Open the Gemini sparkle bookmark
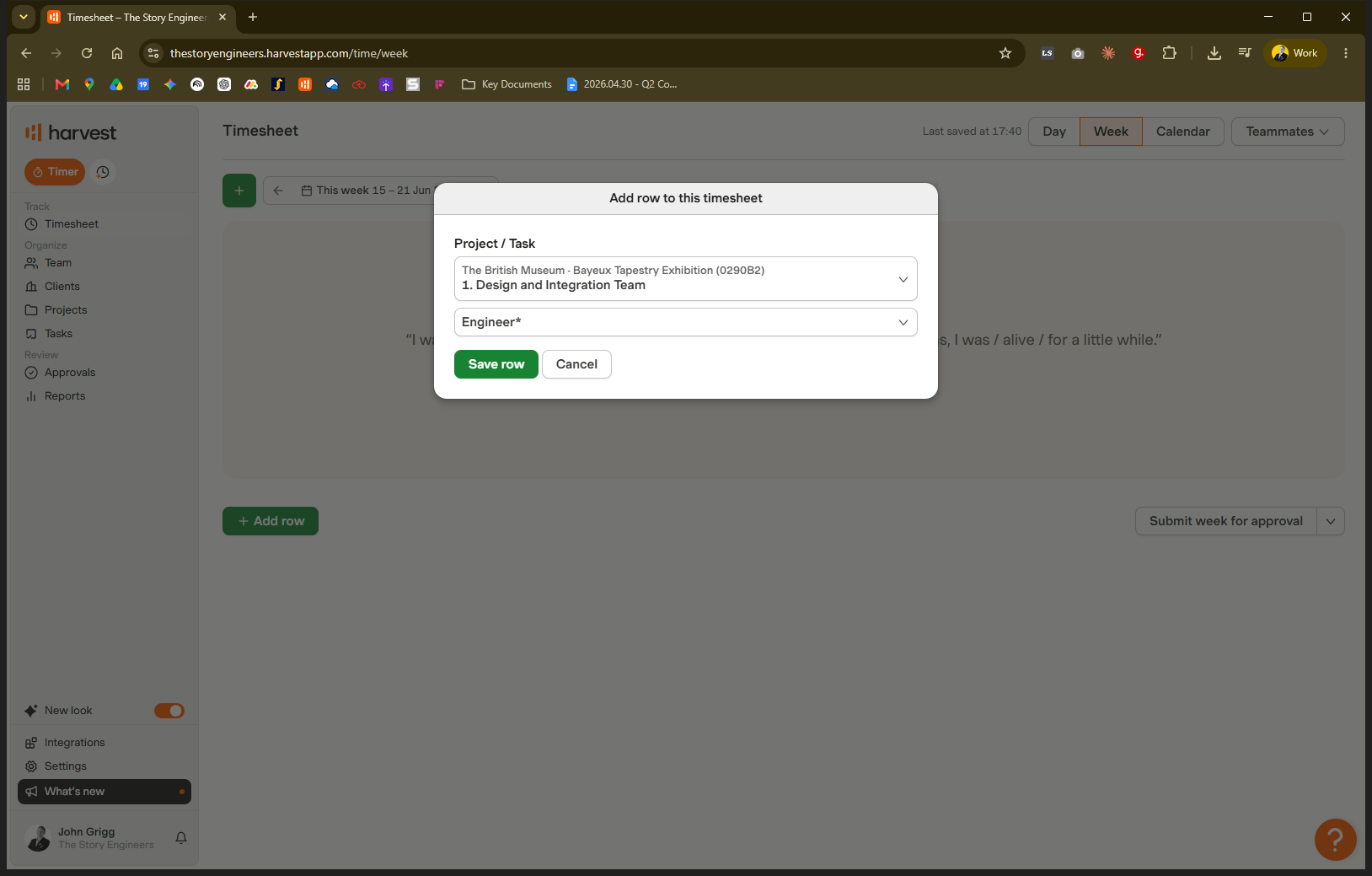 coord(170,84)
